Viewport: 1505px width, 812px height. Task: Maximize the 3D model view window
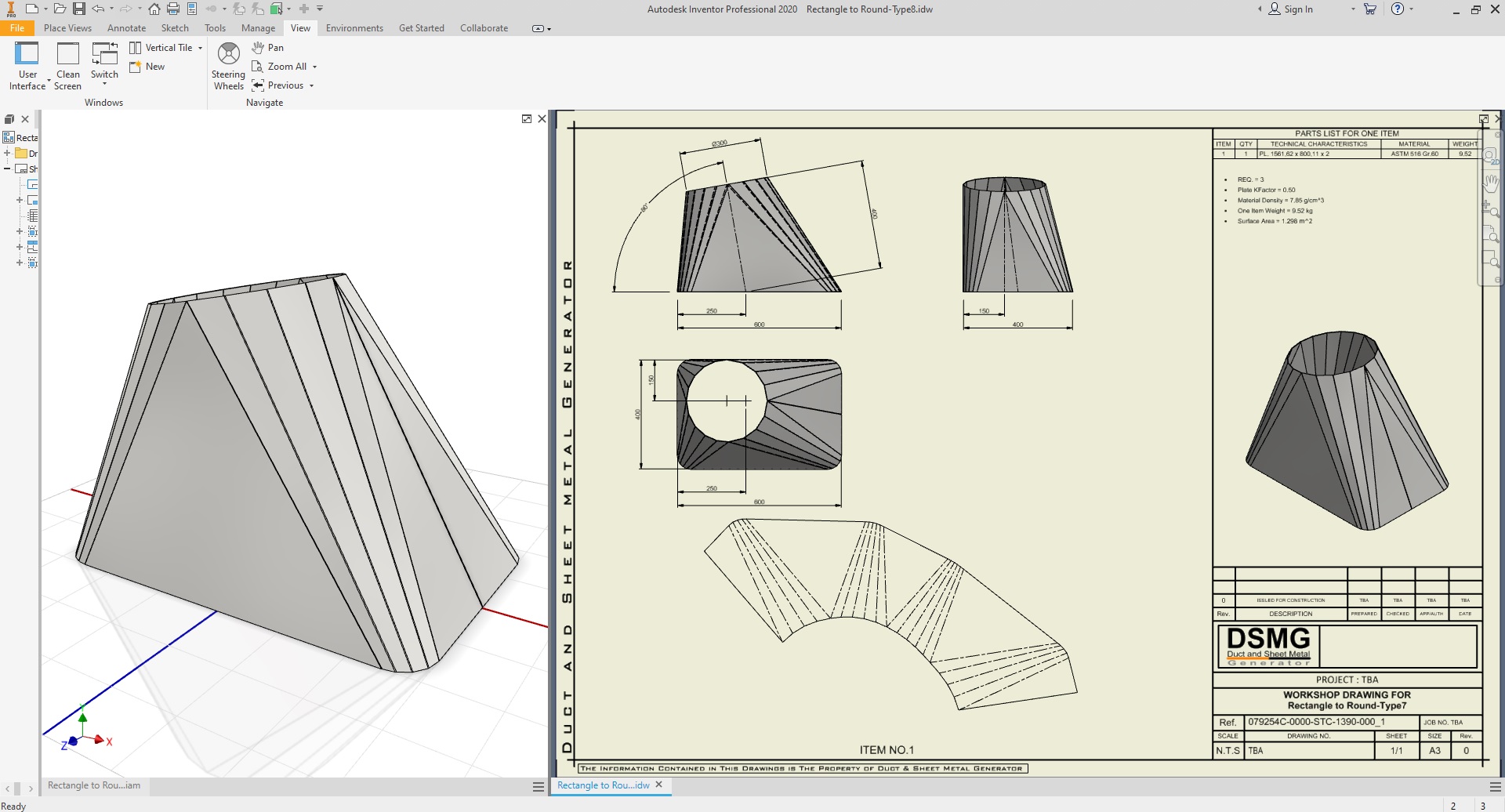click(527, 119)
